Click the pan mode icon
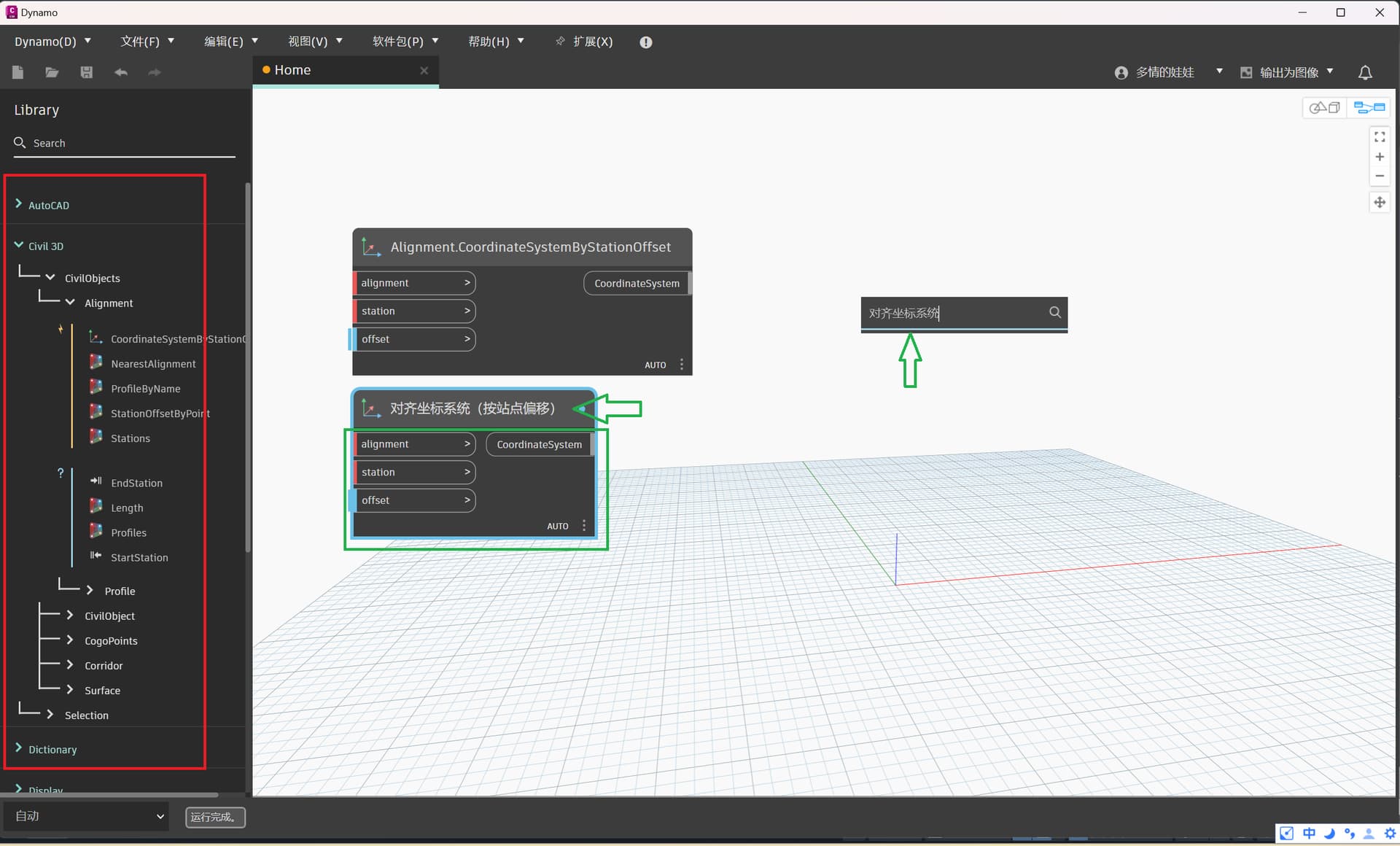Image resolution: width=1400 pixels, height=846 pixels. click(1380, 203)
